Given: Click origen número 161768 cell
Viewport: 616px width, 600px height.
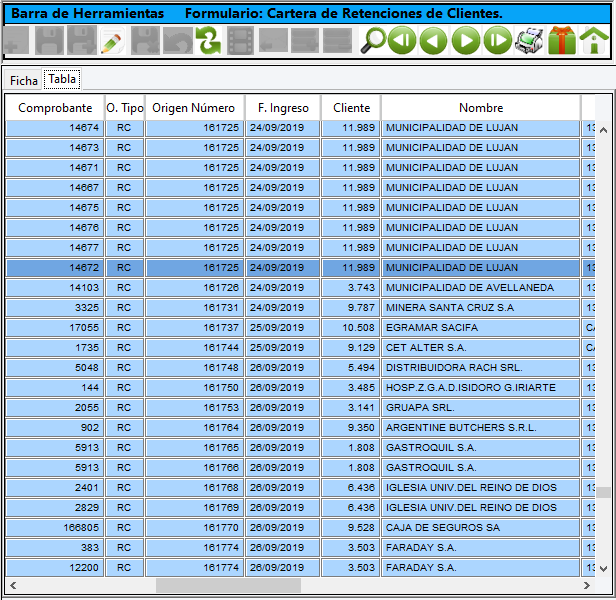Looking at the screenshot, I should pos(195,488).
